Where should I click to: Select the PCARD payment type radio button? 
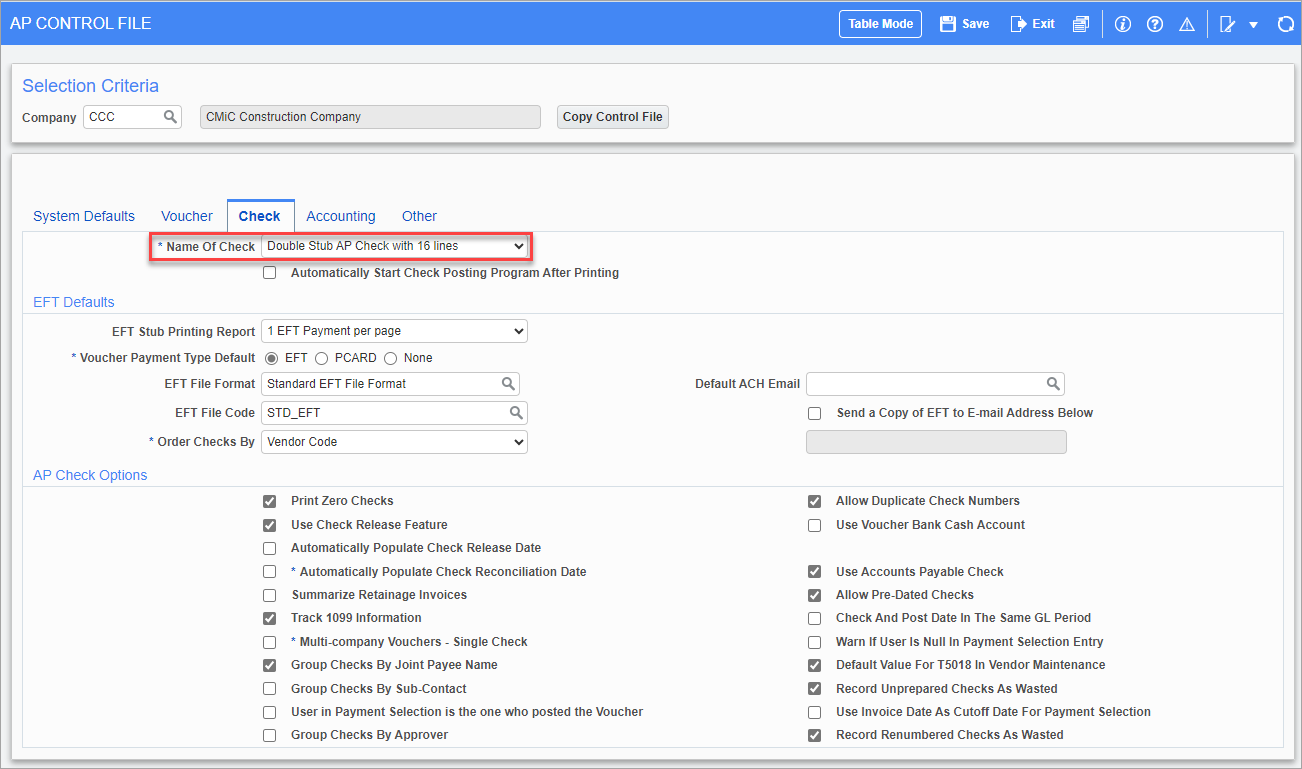(321, 358)
